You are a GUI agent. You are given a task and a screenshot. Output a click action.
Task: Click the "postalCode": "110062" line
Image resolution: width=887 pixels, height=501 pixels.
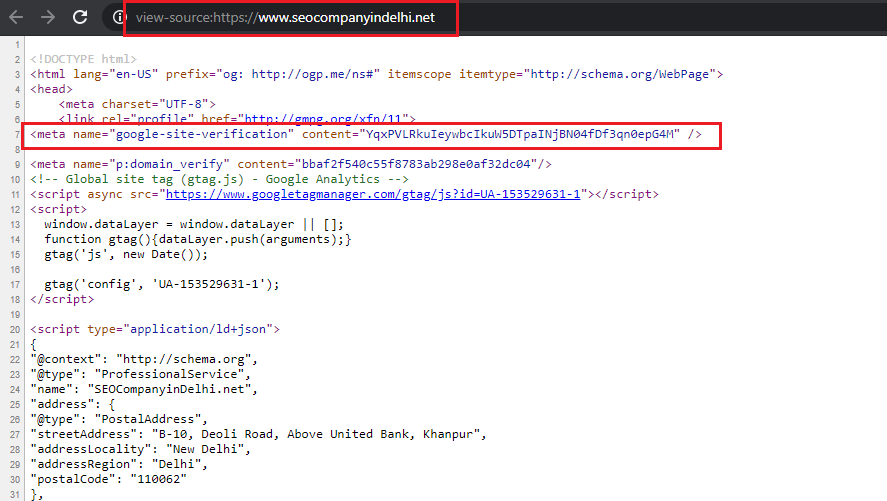(109, 479)
